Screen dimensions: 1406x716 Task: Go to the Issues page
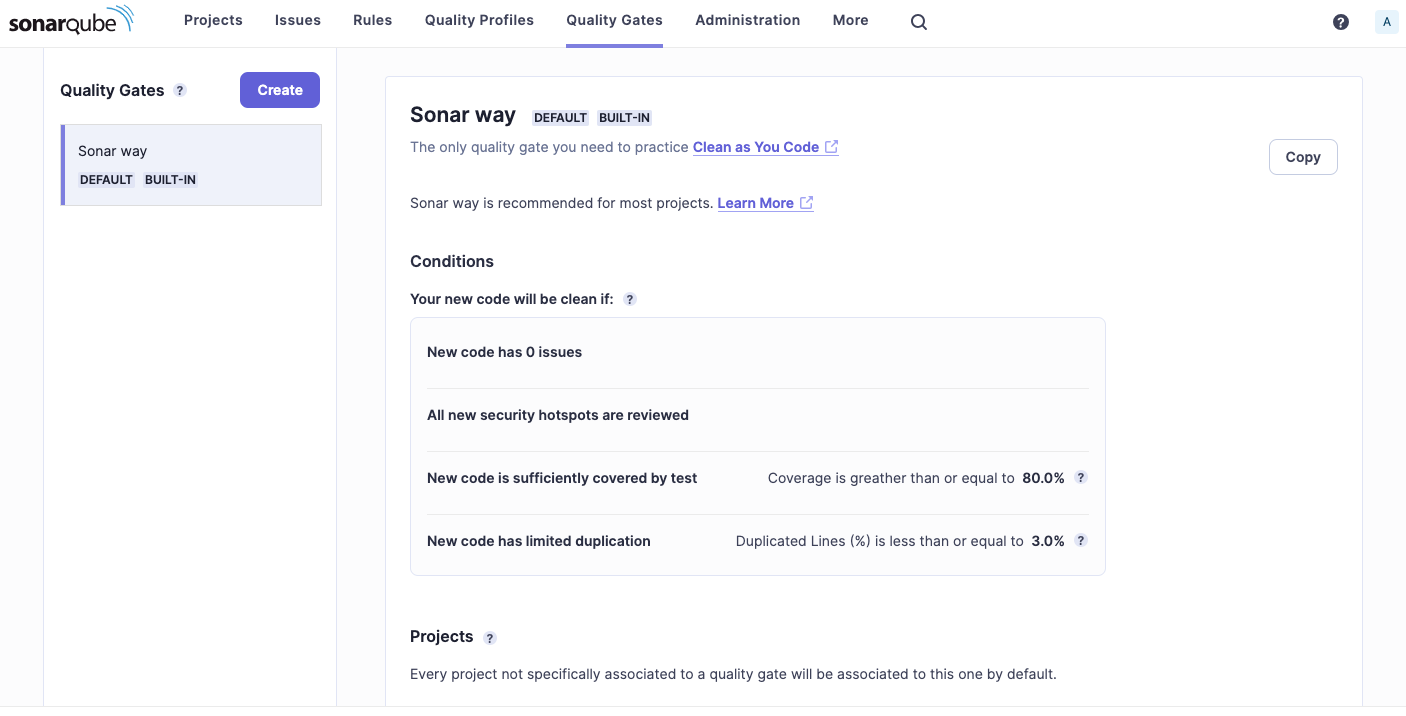297,20
